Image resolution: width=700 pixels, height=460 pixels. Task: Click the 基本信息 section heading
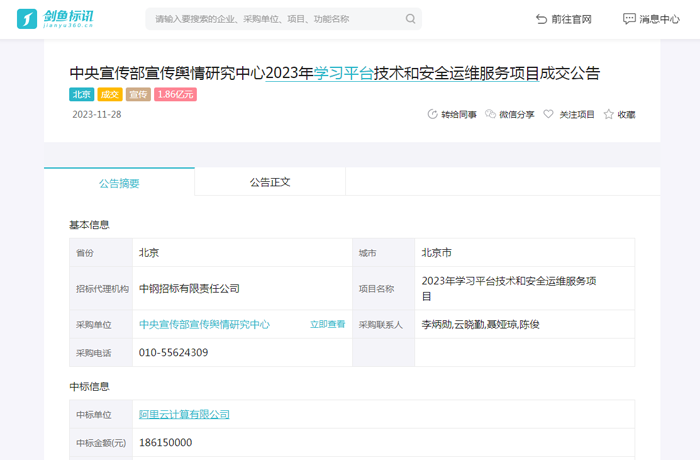click(x=89, y=225)
